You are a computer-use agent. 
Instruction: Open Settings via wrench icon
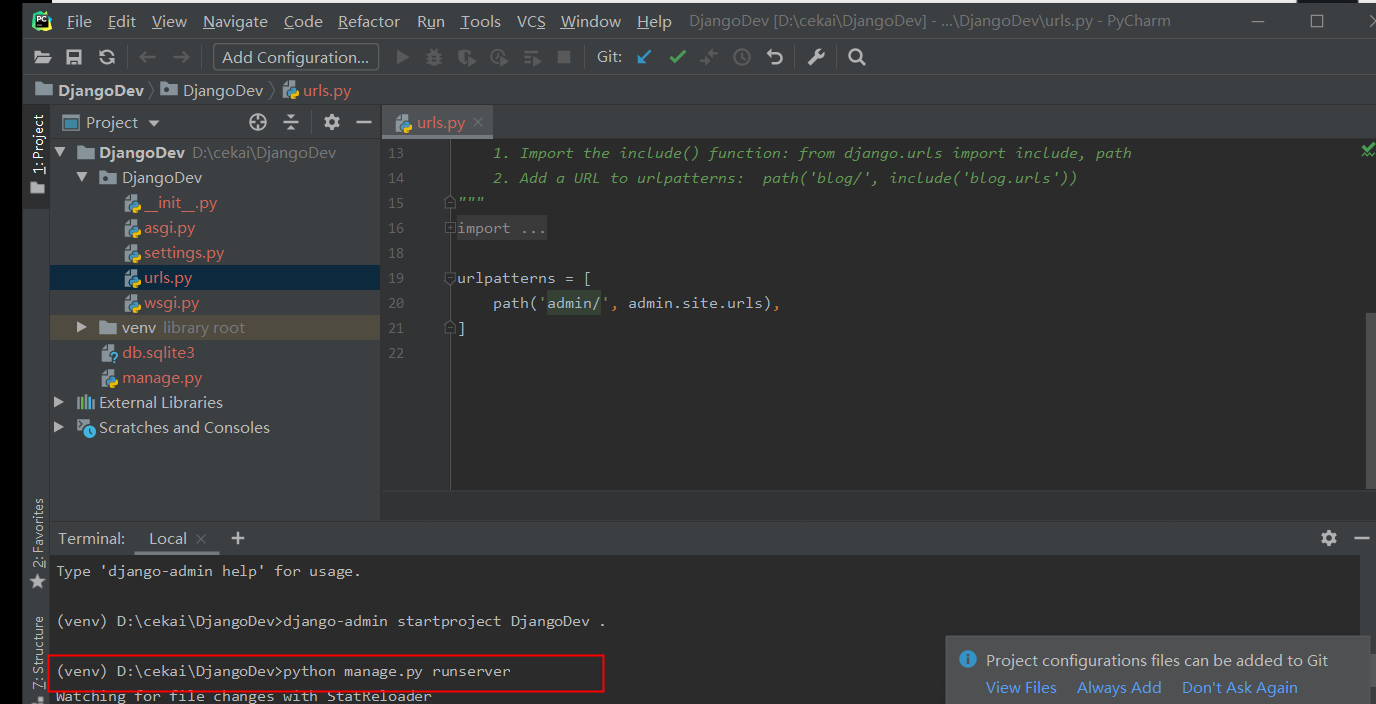pyautogui.click(x=816, y=57)
